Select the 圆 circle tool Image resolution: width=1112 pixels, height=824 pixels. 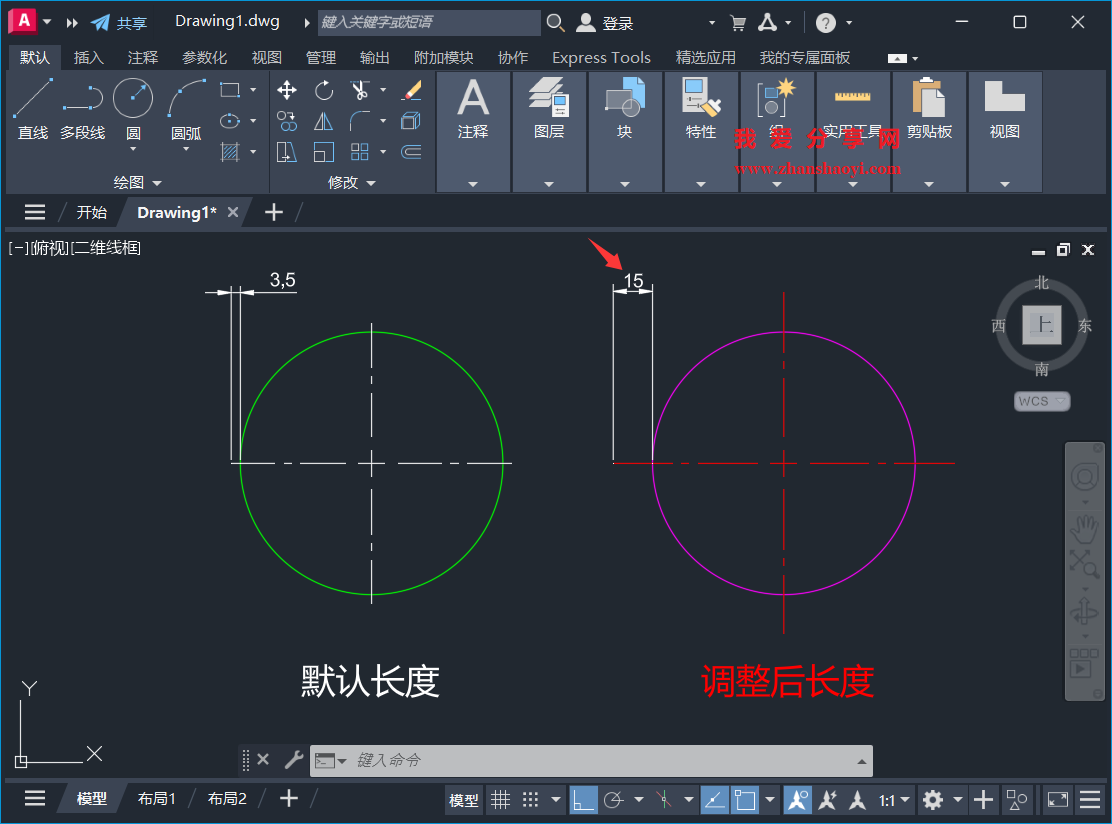[x=131, y=98]
